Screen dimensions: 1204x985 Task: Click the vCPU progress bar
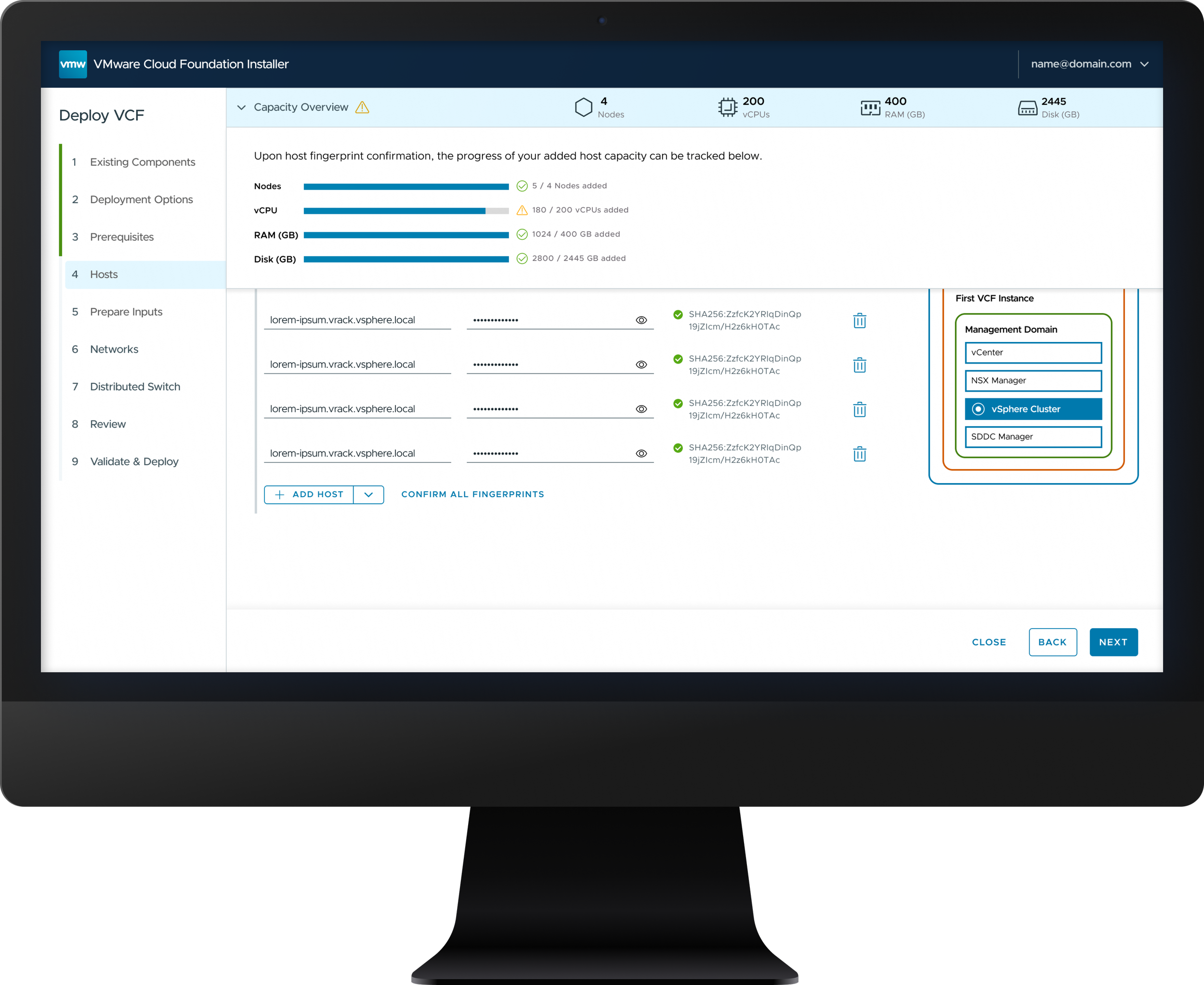[x=406, y=210]
